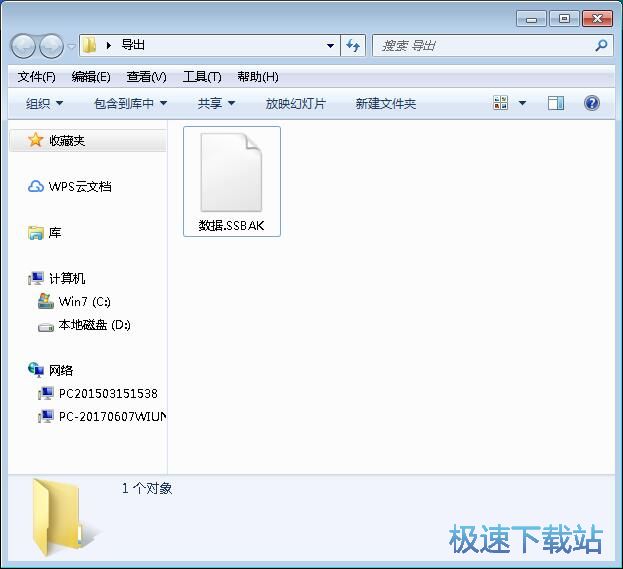Expand the breadcrumb arrow before 导出
This screenshot has width=623, height=569.
(x=109, y=45)
